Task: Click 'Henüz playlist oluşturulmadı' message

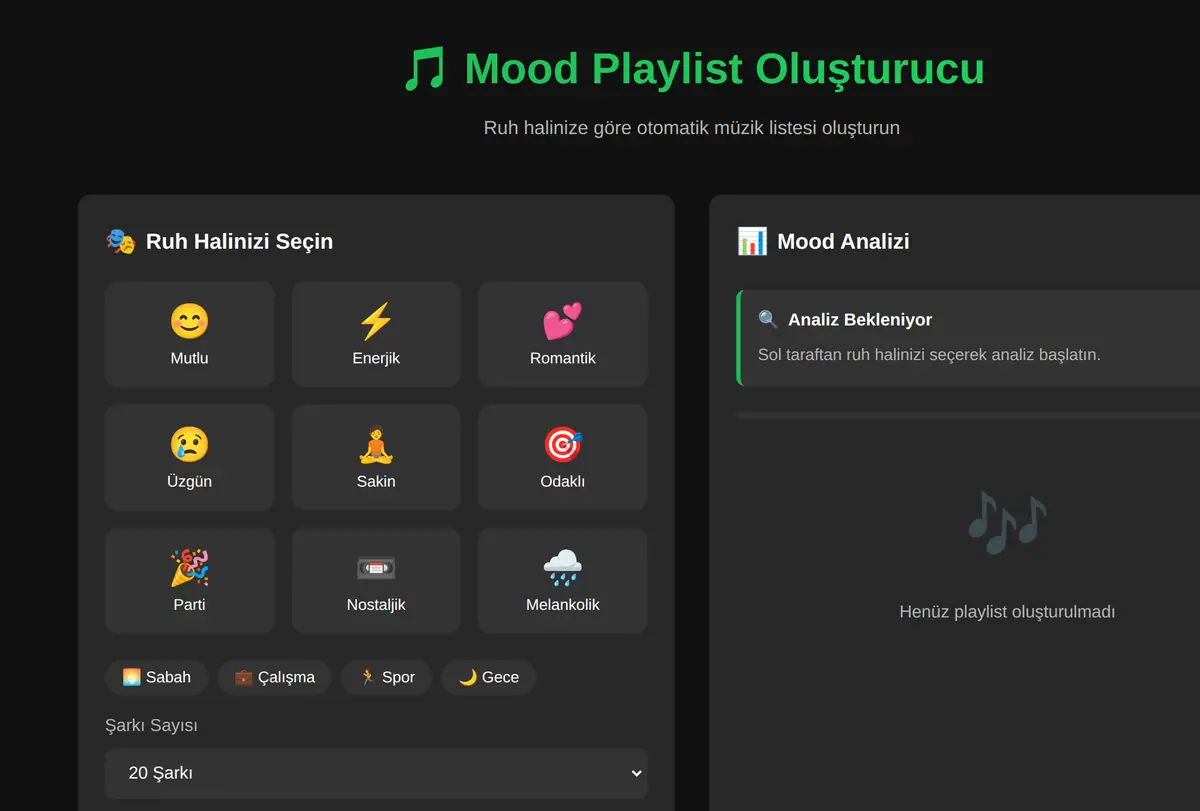Action: pyautogui.click(x=1007, y=612)
